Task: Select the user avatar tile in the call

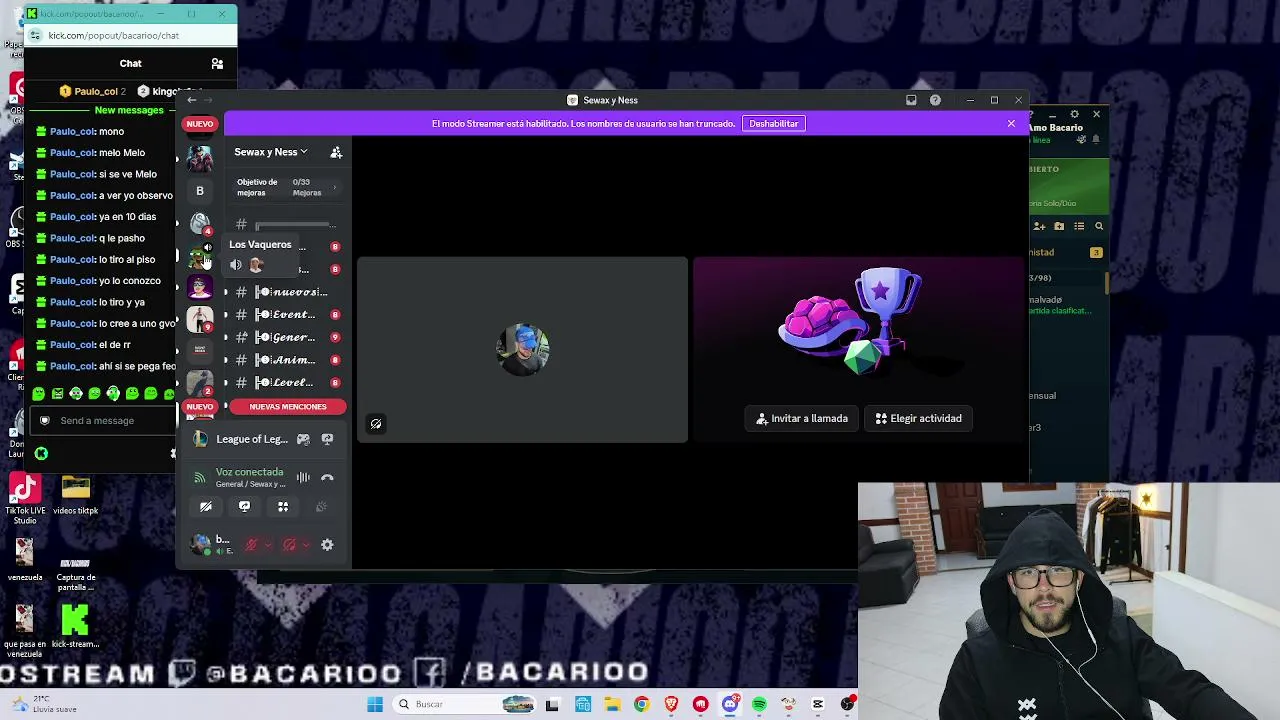Action: 522,349
